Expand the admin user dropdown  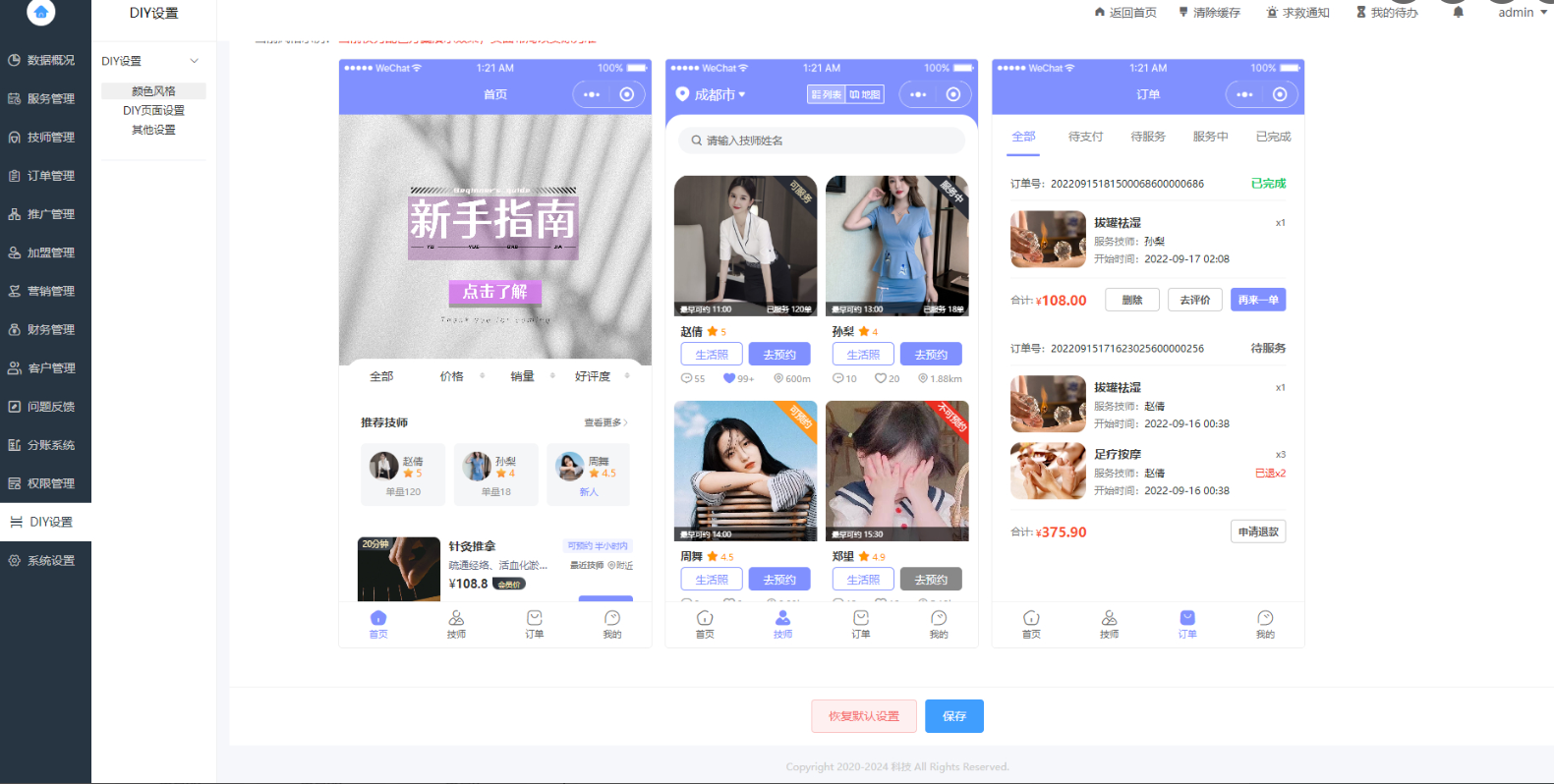[x=1522, y=13]
